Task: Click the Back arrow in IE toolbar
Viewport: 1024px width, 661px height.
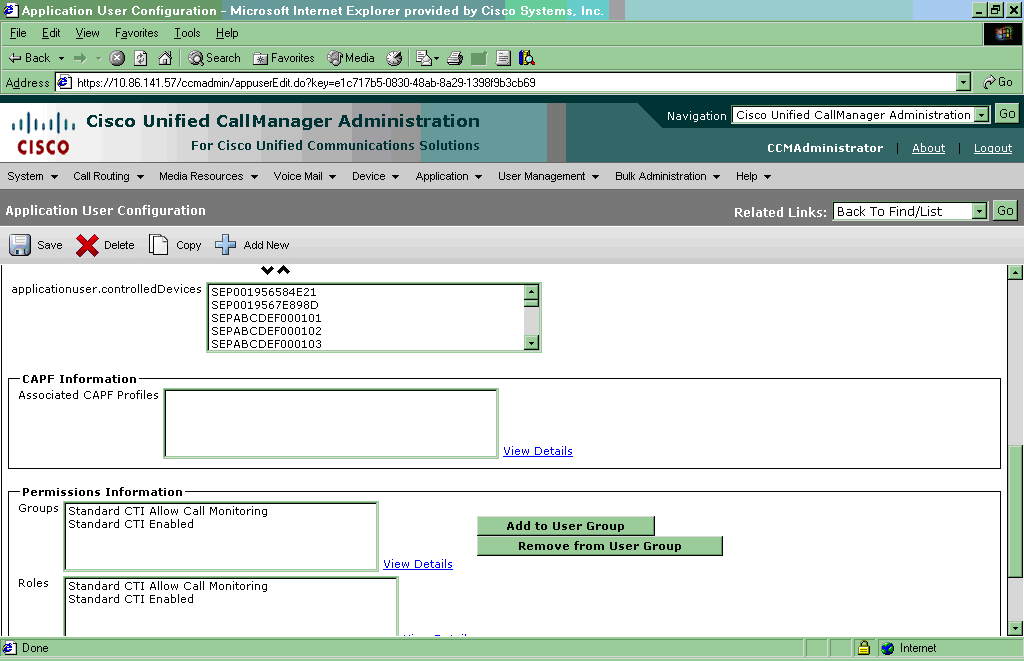Action: coord(29,58)
